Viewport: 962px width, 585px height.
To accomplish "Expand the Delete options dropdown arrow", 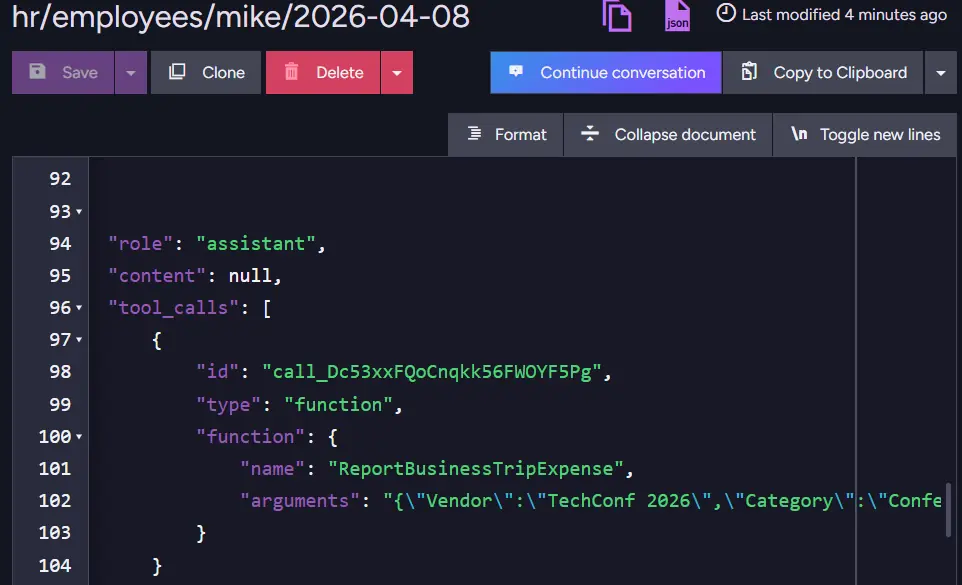I will coord(397,72).
